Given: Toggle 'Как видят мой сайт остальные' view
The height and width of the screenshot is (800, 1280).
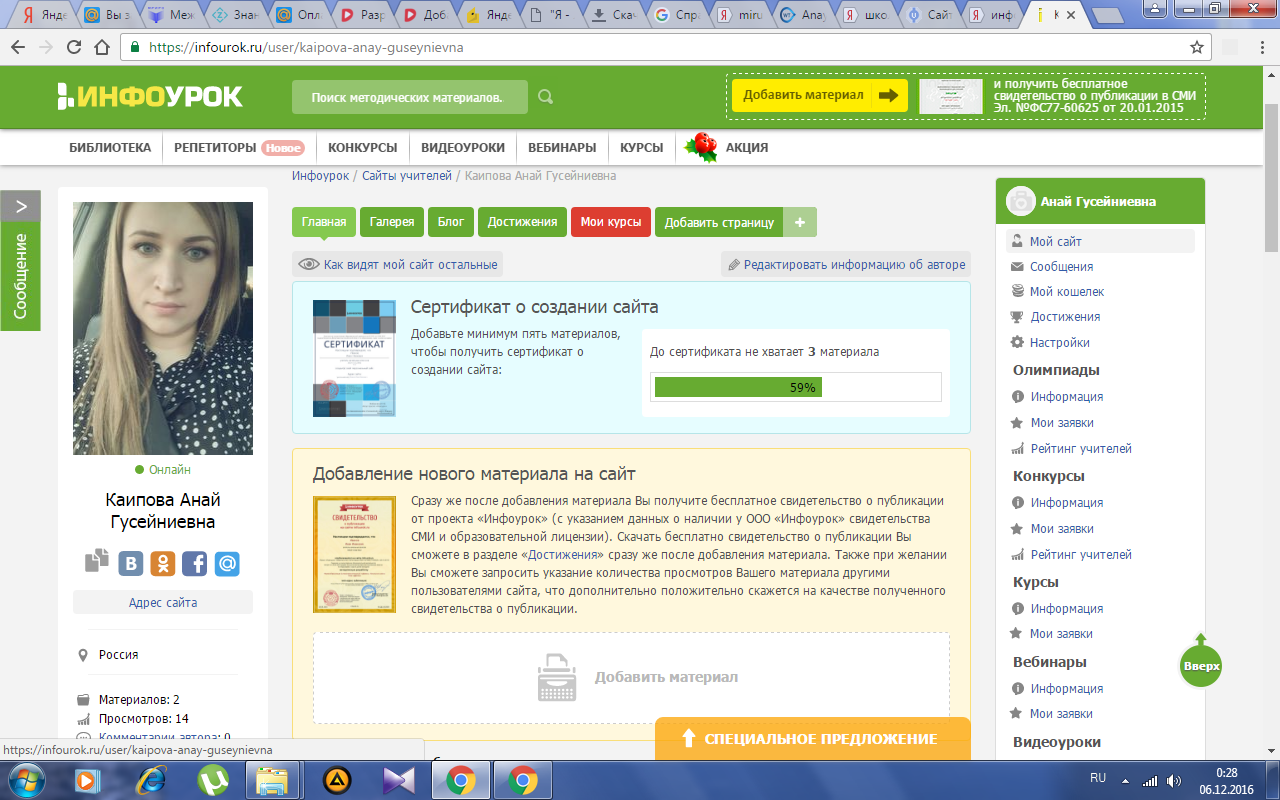Looking at the screenshot, I should pyautogui.click(x=398, y=264).
